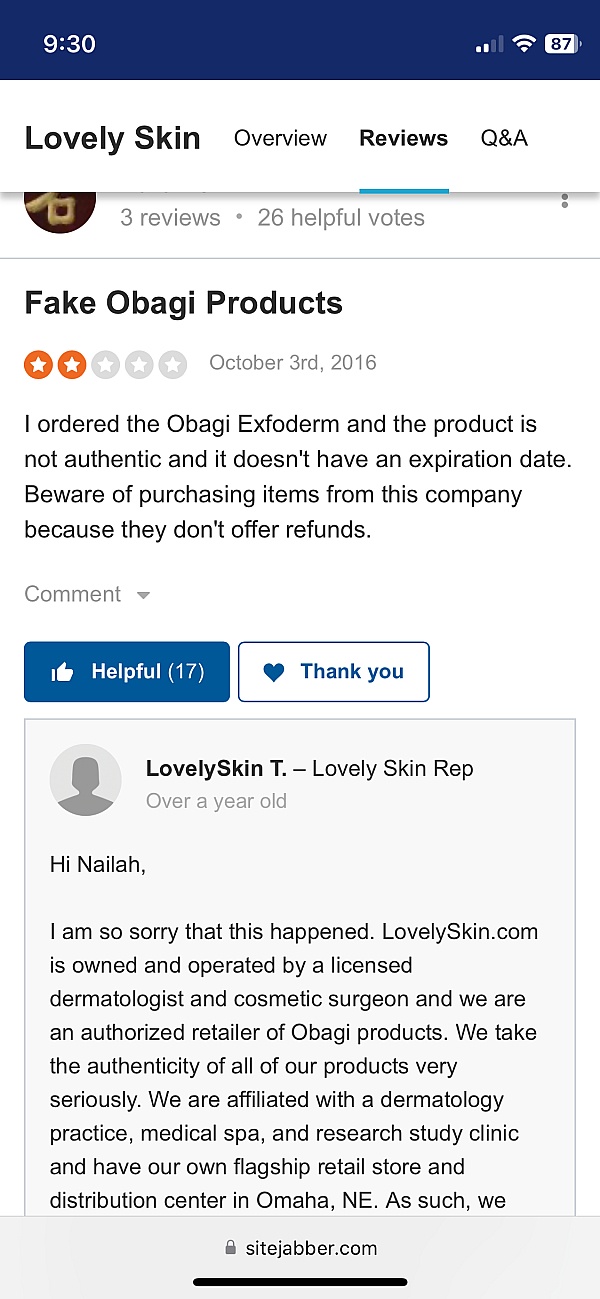
Task: Mark review as Helpful (17)
Action: tap(127, 672)
